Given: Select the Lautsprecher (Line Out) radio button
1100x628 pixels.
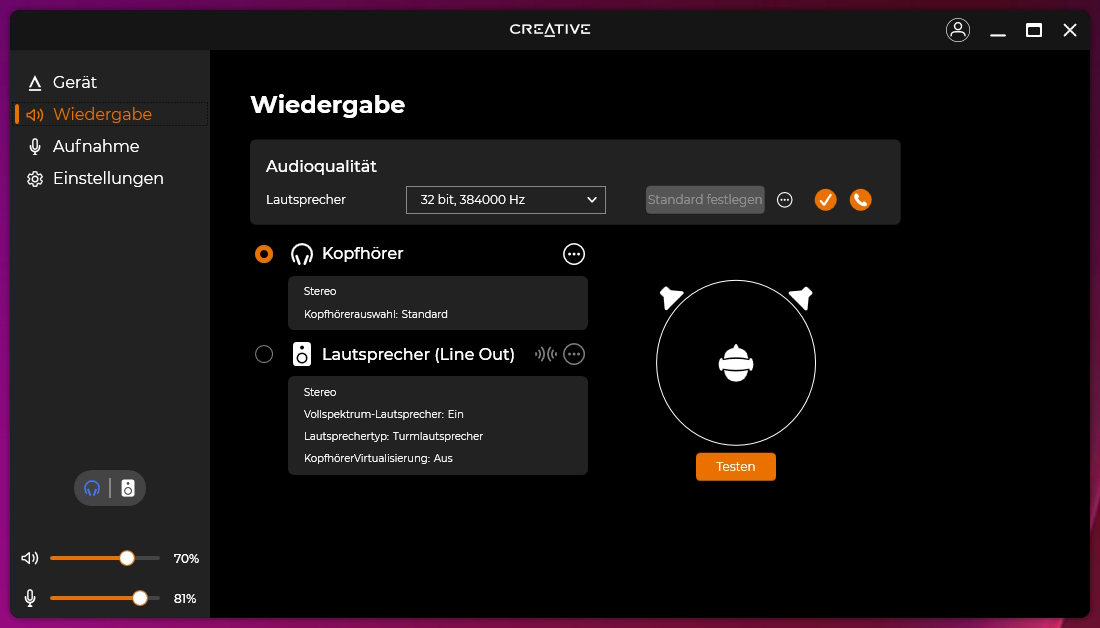Looking at the screenshot, I should tap(264, 354).
